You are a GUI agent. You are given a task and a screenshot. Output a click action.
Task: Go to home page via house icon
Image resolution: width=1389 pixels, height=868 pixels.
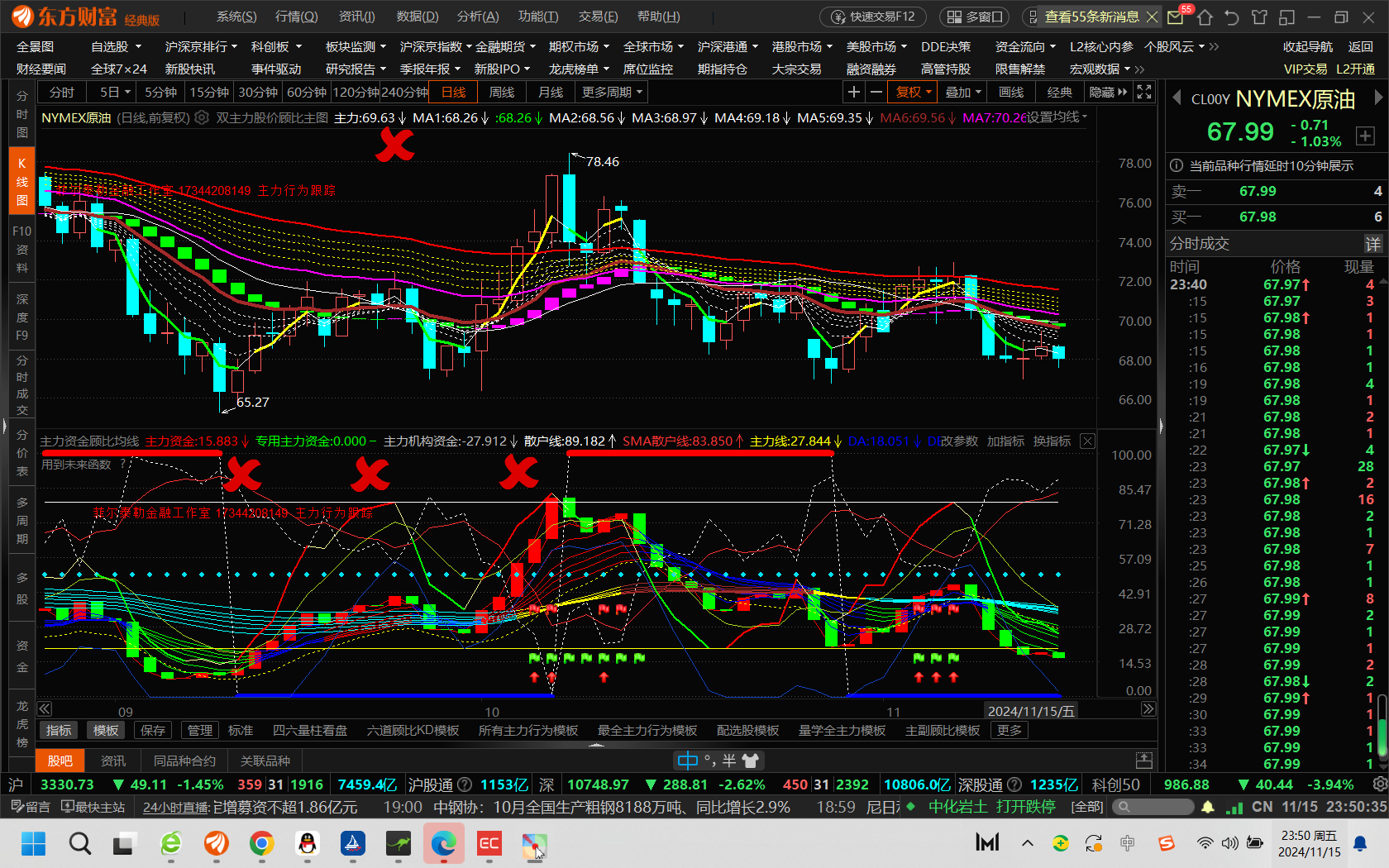pos(1205,17)
